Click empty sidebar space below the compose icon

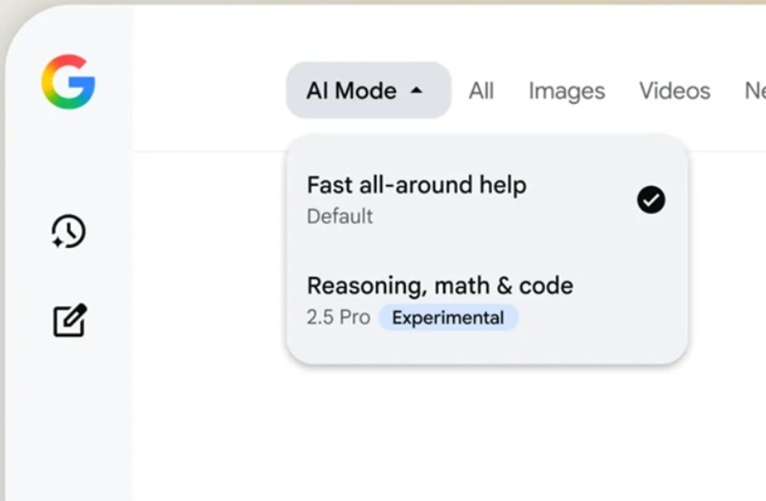(68, 420)
